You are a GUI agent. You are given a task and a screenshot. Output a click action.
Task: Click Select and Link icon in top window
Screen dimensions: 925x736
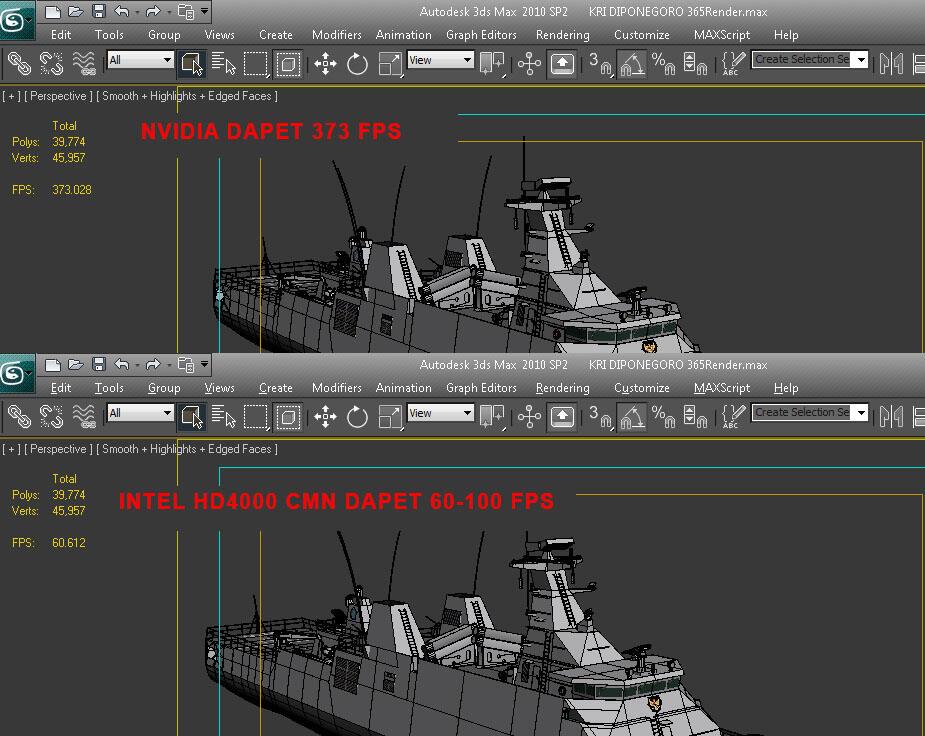[19, 64]
